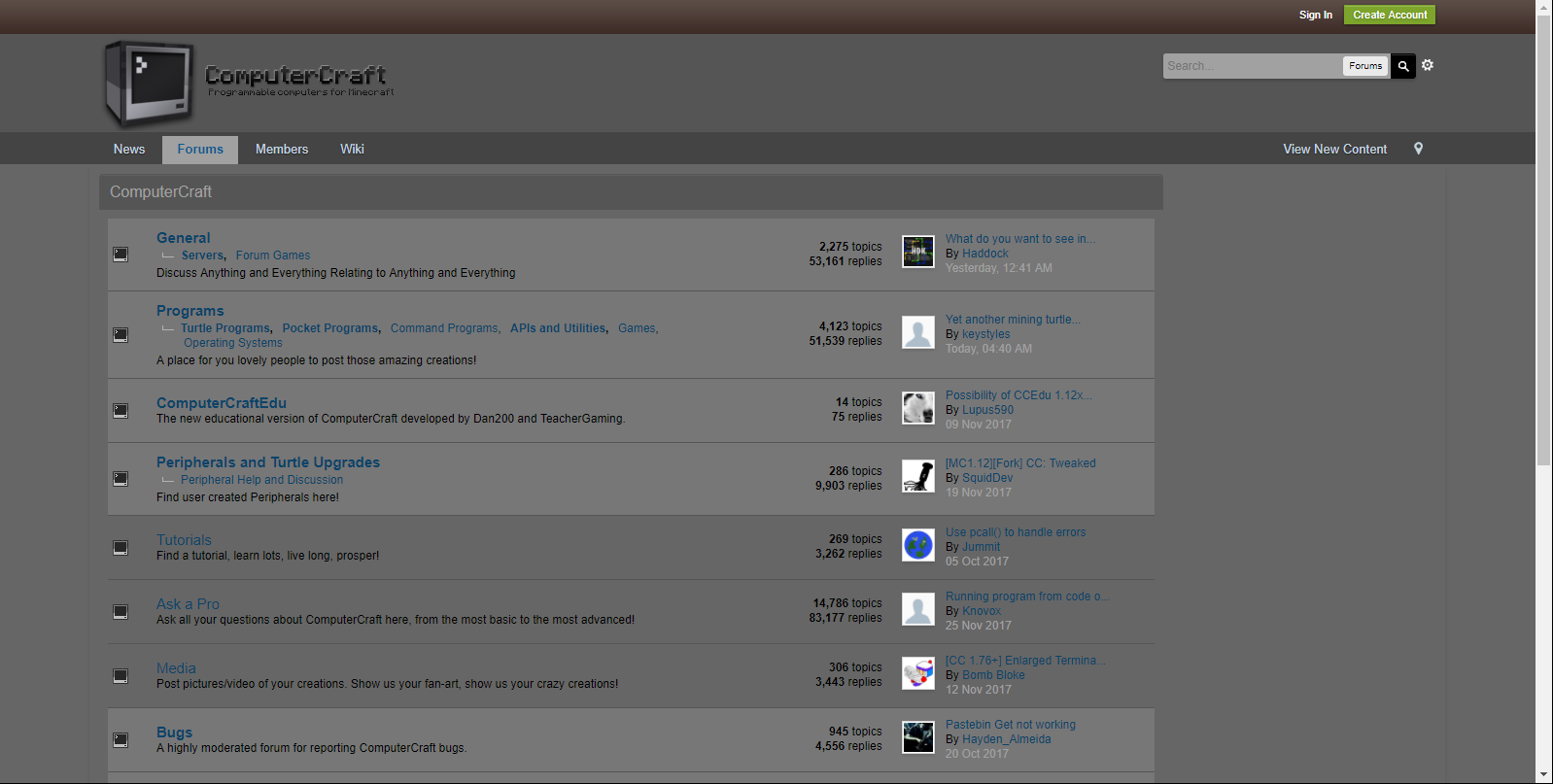
Task: Open advanced search gear icon
Action: tap(1428, 65)
